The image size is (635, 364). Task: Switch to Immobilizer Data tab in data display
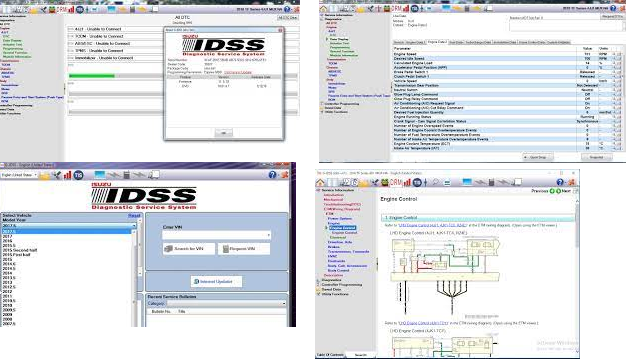point(505,42)
